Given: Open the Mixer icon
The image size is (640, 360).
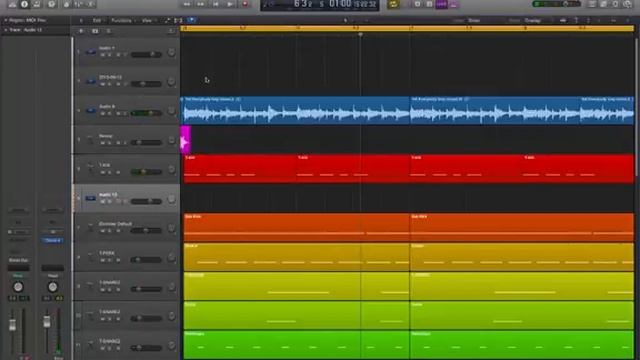Looking at the screenshot, I should [x=78, y=4].
